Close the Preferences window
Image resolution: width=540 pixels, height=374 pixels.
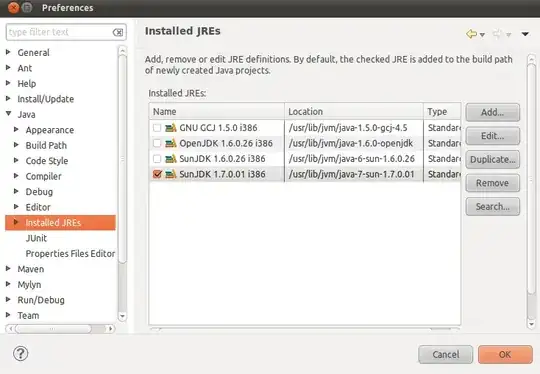[x=14, y=8]
